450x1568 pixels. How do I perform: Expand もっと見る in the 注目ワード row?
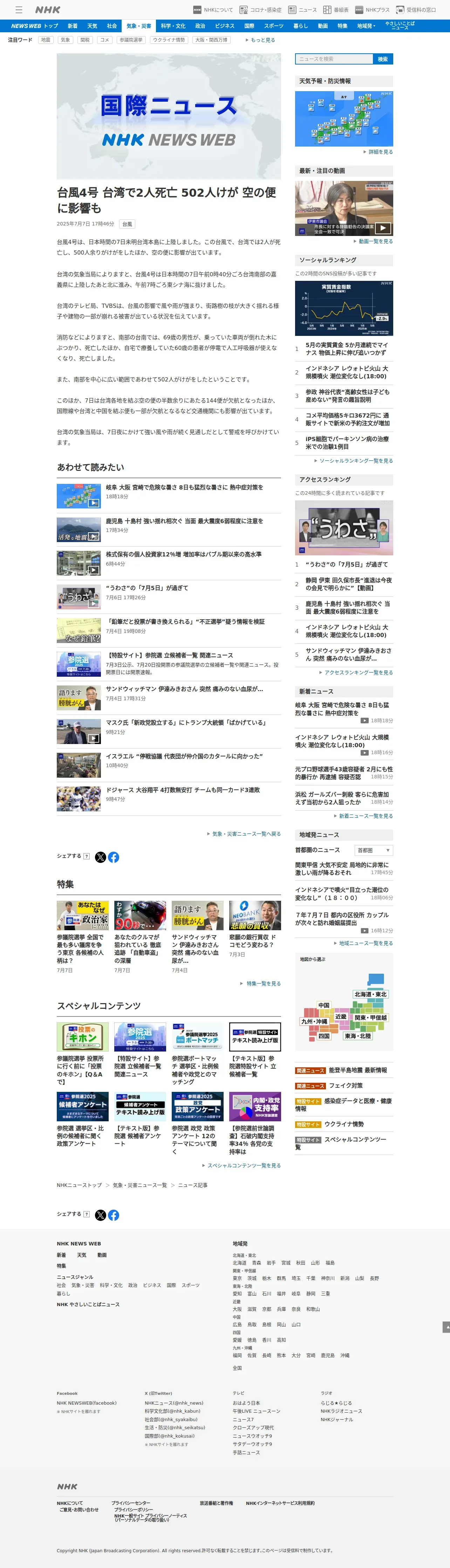(x=260, y=40)
